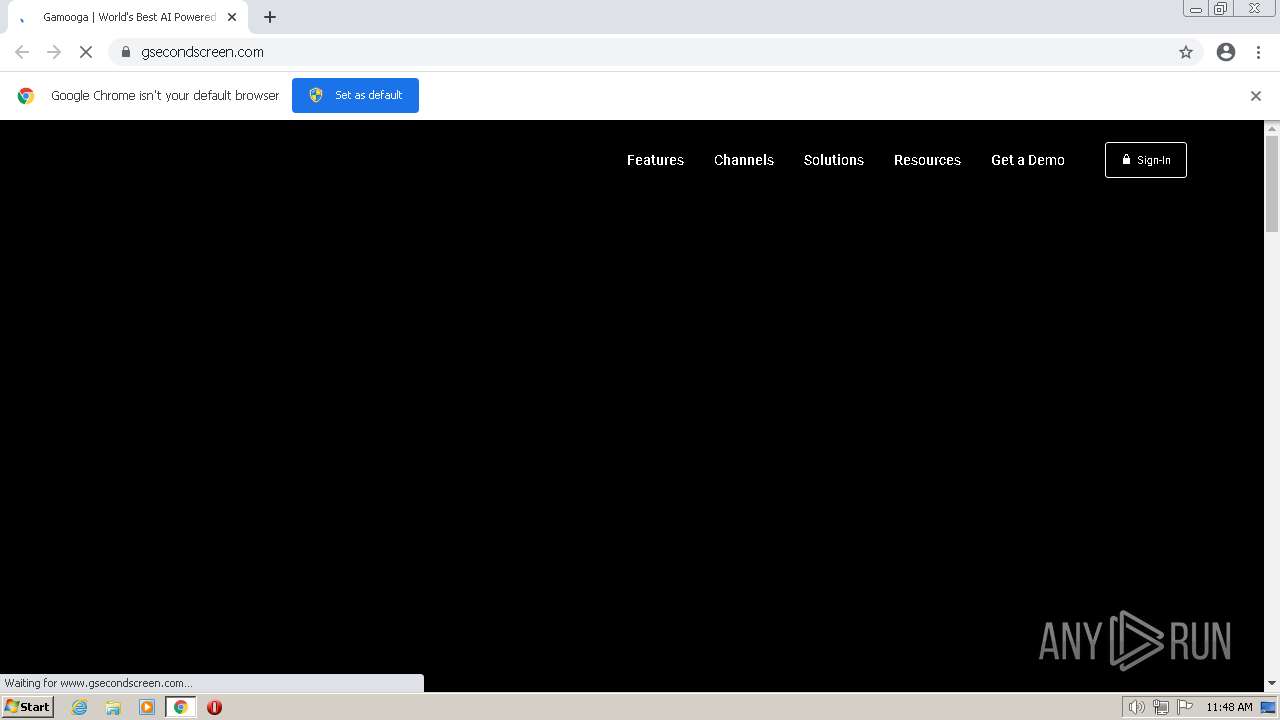Click the network tray icon
This screenshot has width=1280, height=720.
[x=1160, y=707]
